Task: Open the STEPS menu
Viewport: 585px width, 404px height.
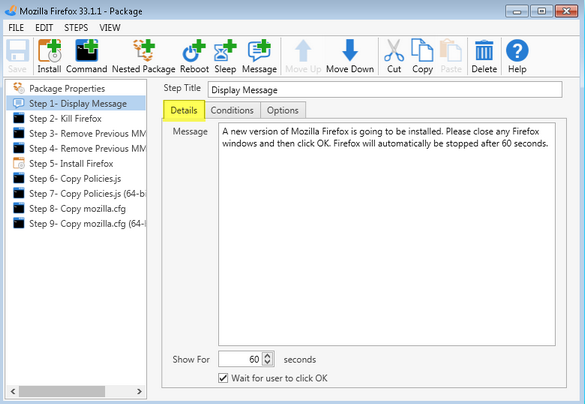Action: 76,28
